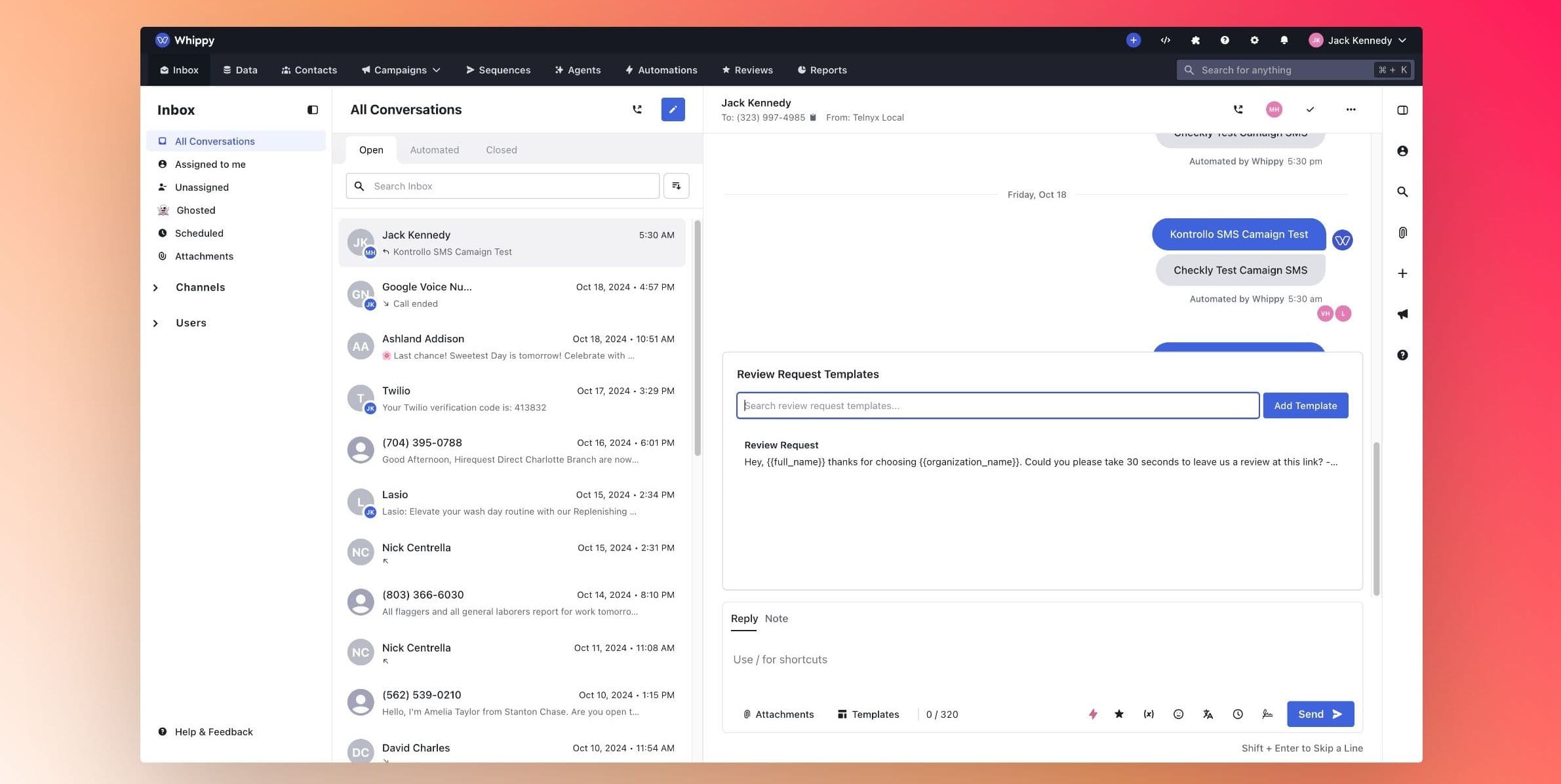1561x784 pixels.
Task: Open the Jack Kennedy profile dropdown
Action: [x=1358, y=40]
